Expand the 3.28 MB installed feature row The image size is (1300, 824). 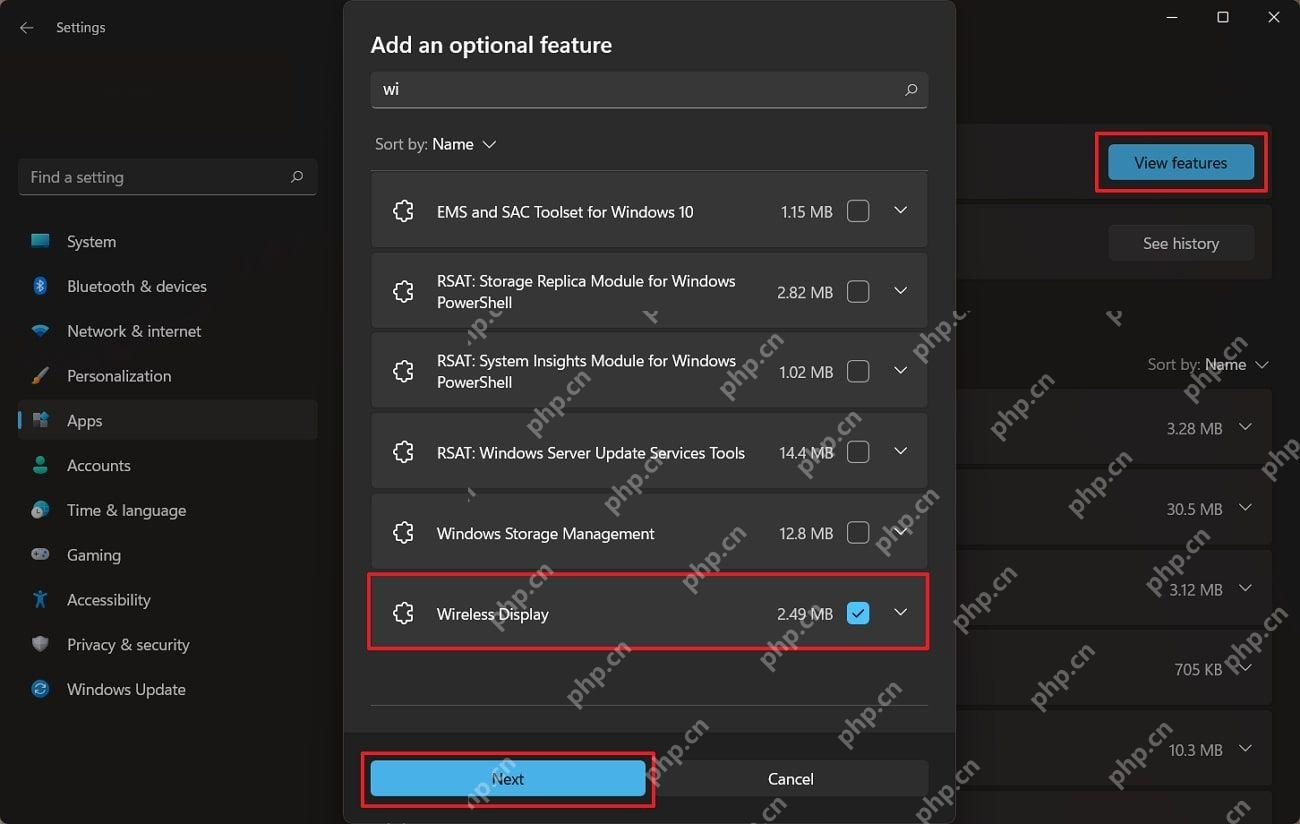click(x=1245, y=427)
